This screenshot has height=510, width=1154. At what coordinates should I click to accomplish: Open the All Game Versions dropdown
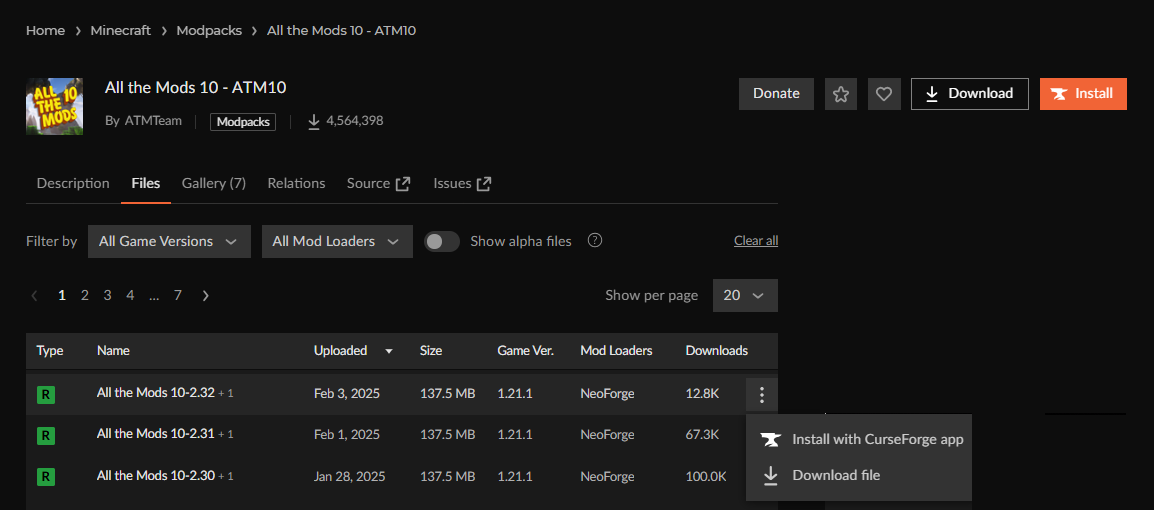(169, 241)
